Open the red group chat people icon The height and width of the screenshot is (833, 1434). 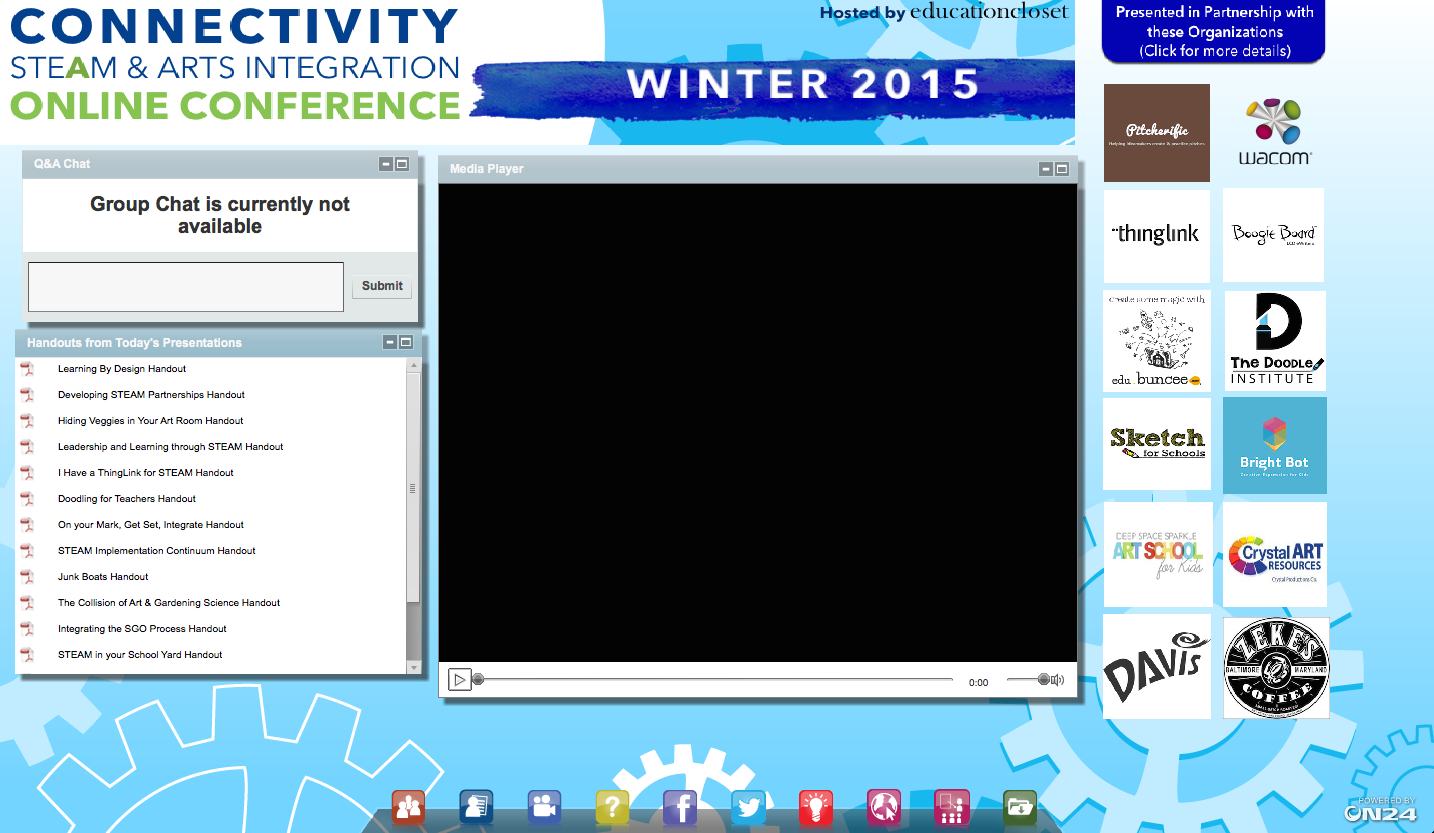coord(408,807)
